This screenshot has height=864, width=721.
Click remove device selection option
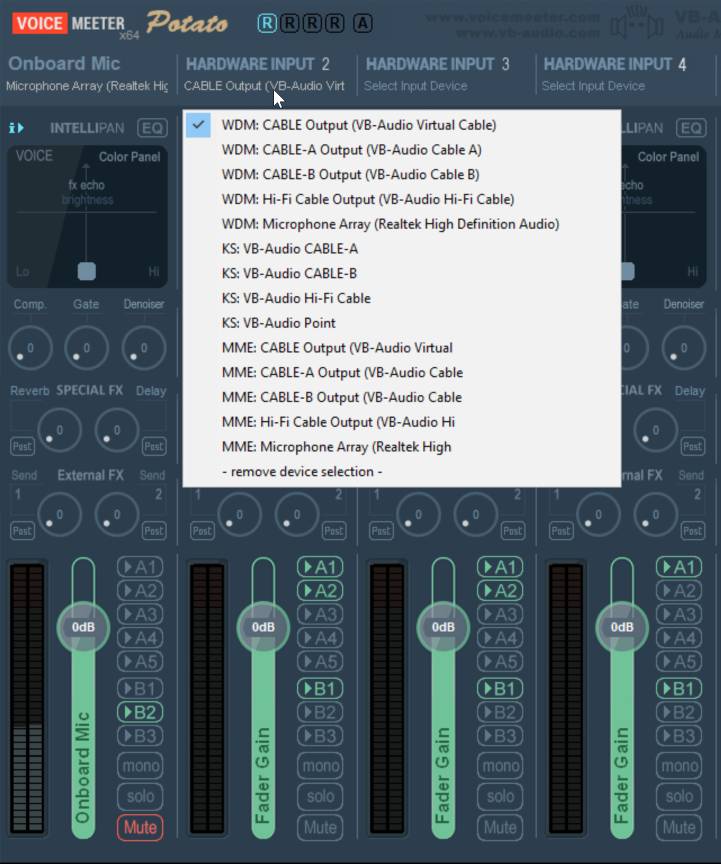pyautogui.click(x=302, y=471)
